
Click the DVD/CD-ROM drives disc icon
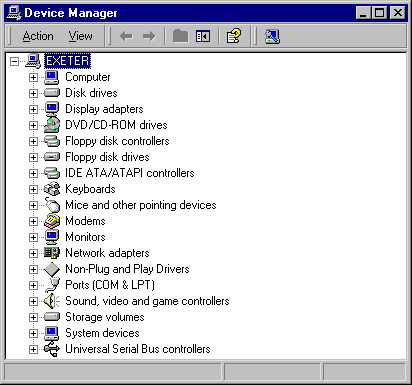(x=52, y=125)
